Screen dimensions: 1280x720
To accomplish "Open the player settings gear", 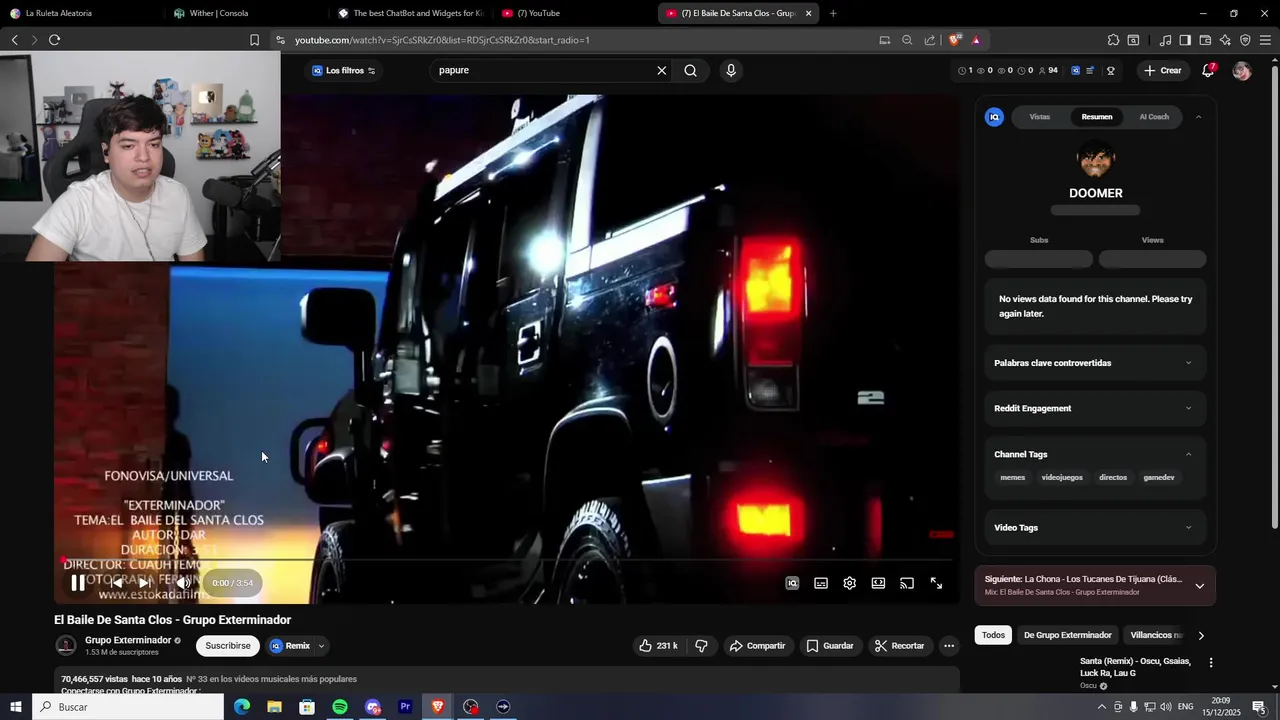I will (849, 583).
